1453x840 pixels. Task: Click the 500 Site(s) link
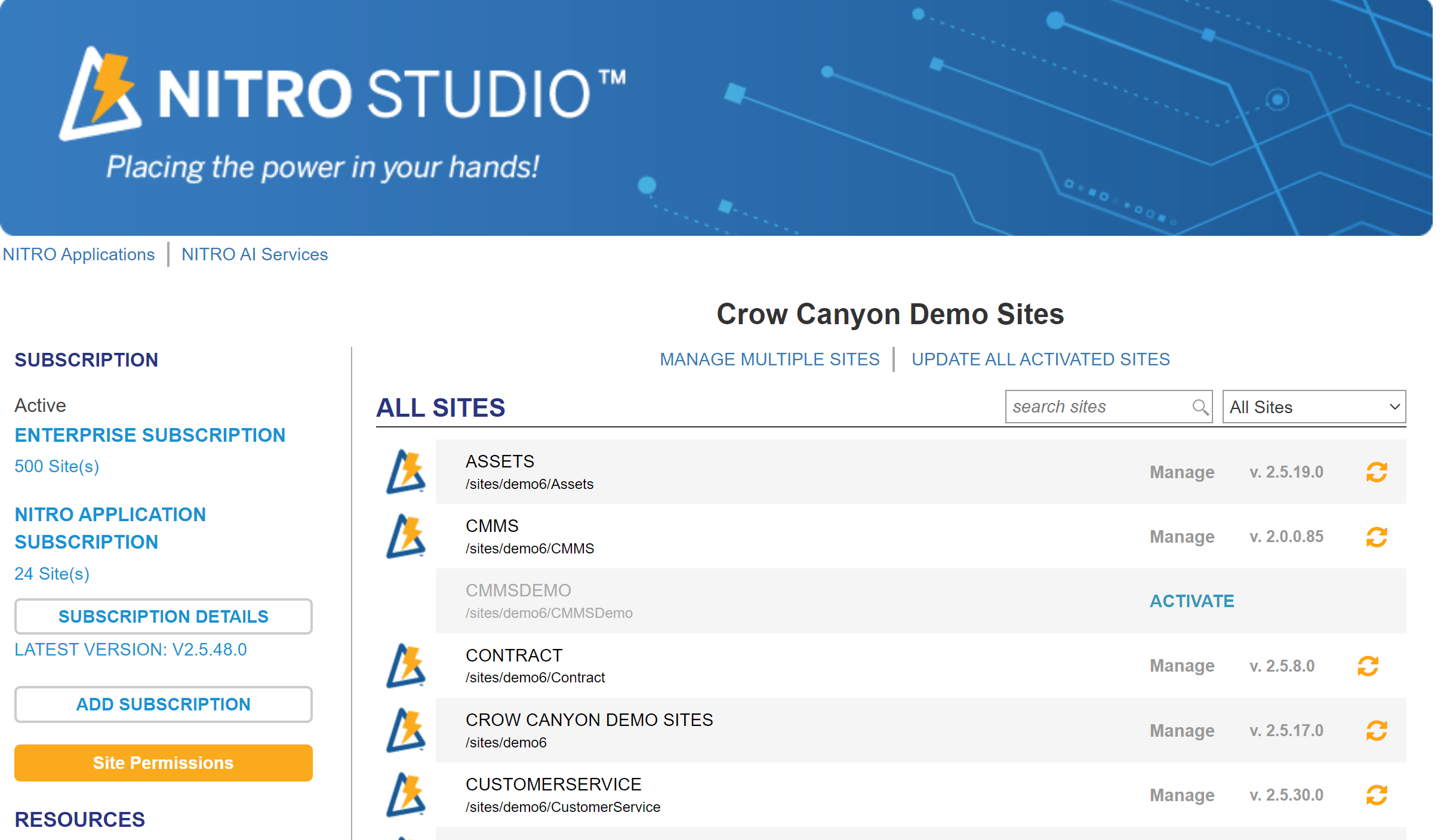click(x=57, y=466)
